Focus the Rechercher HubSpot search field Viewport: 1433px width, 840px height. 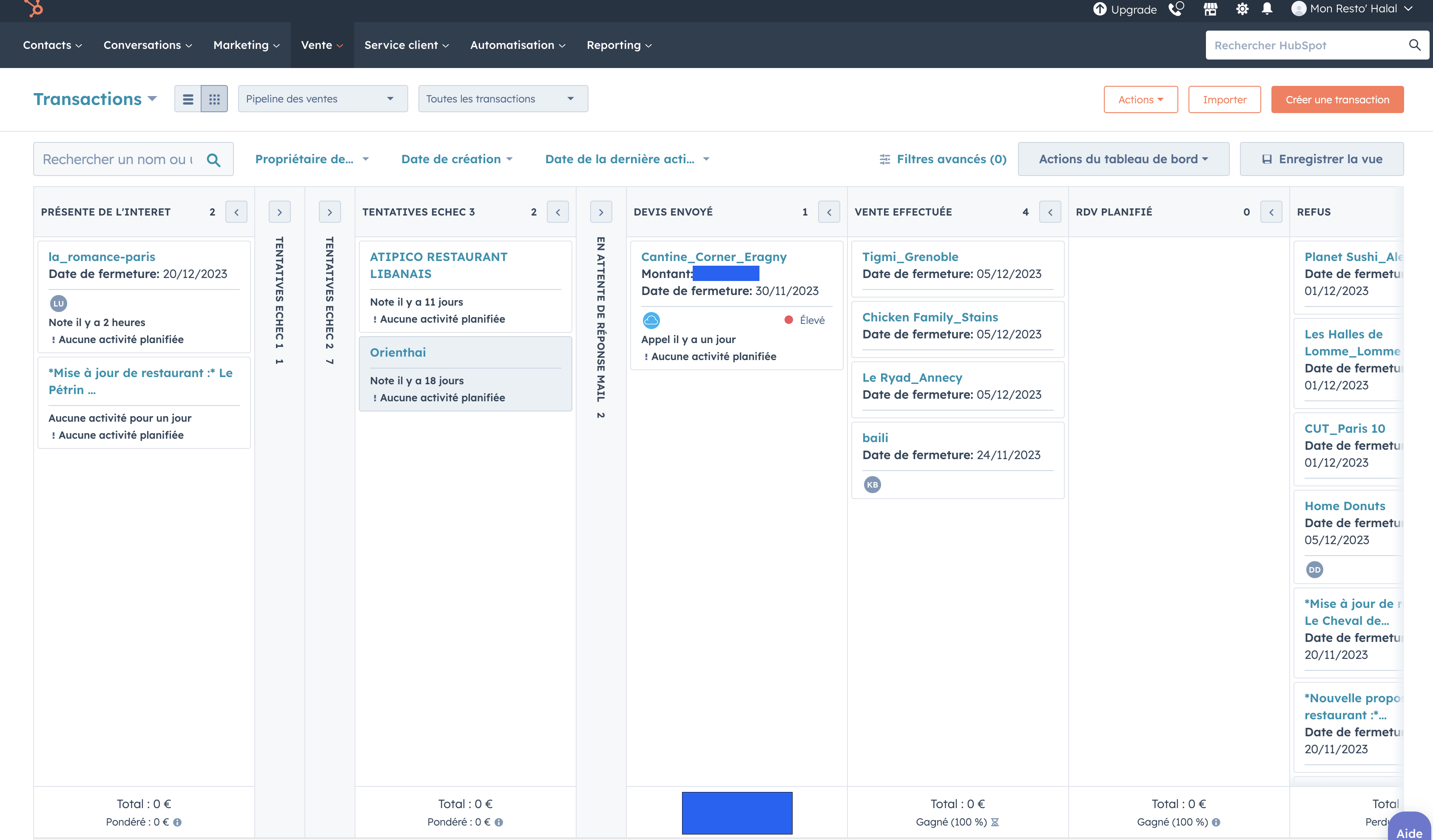[x=1308, y=45]
